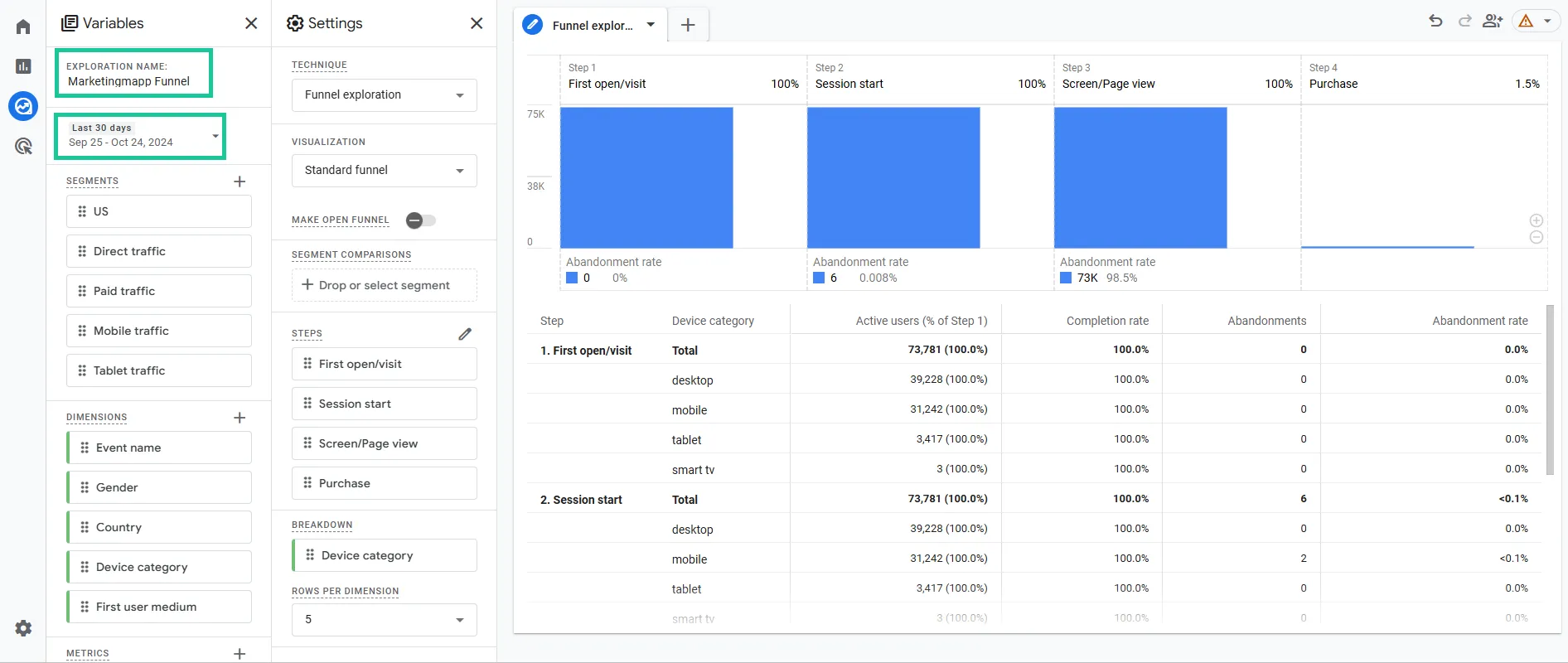Close the Variables panel
Image resolution: width=1568 pixels, height=663 pixels.
click(251, 23)
